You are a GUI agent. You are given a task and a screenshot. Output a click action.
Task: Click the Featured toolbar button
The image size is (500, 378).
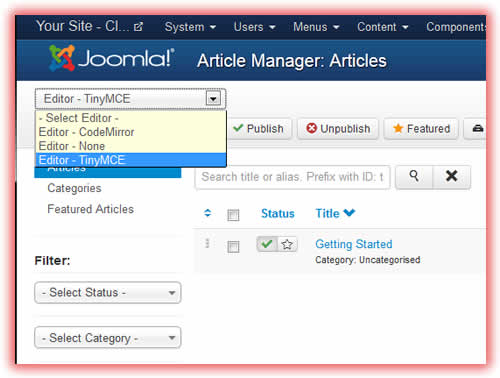pos(421,129)
